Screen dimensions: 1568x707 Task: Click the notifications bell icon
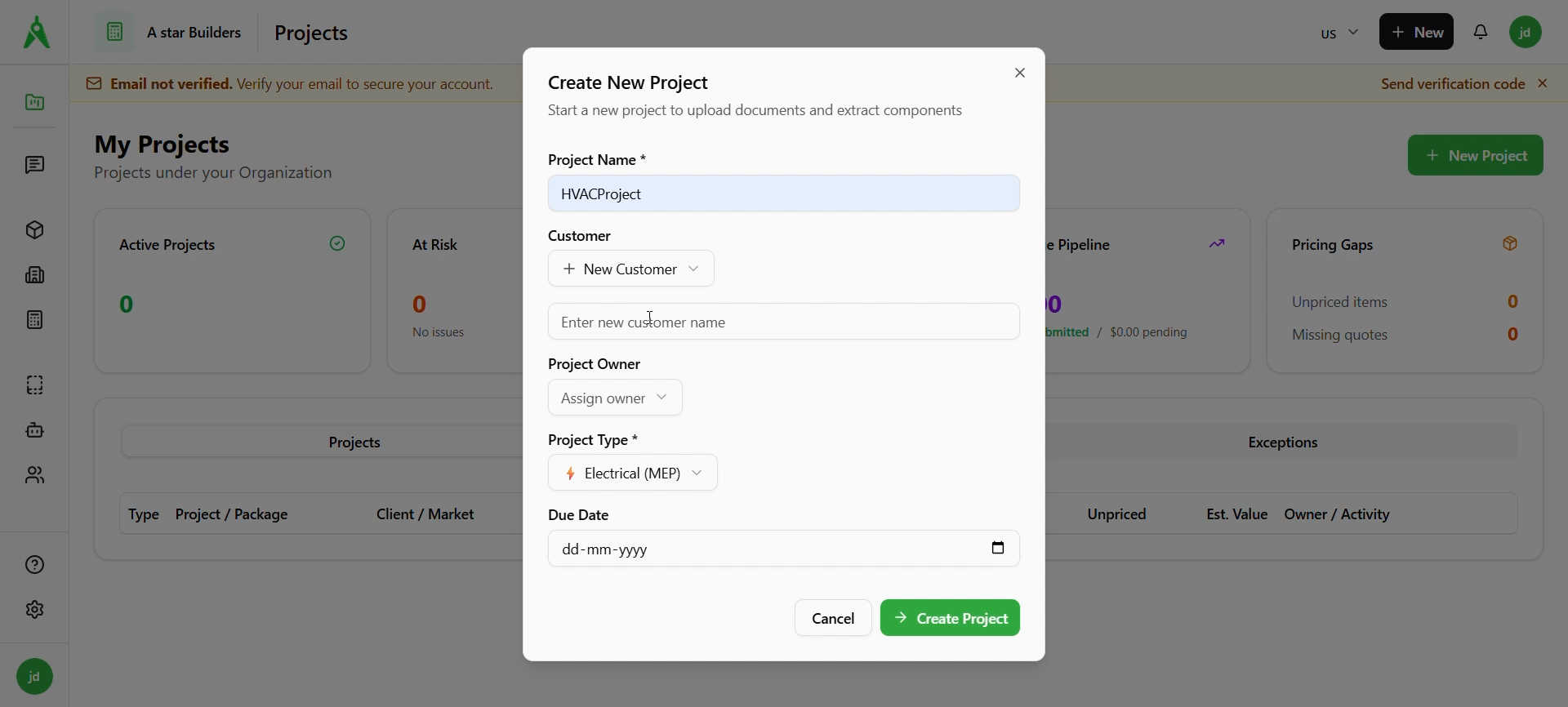pyautogui.click(x=1481, y=33)
